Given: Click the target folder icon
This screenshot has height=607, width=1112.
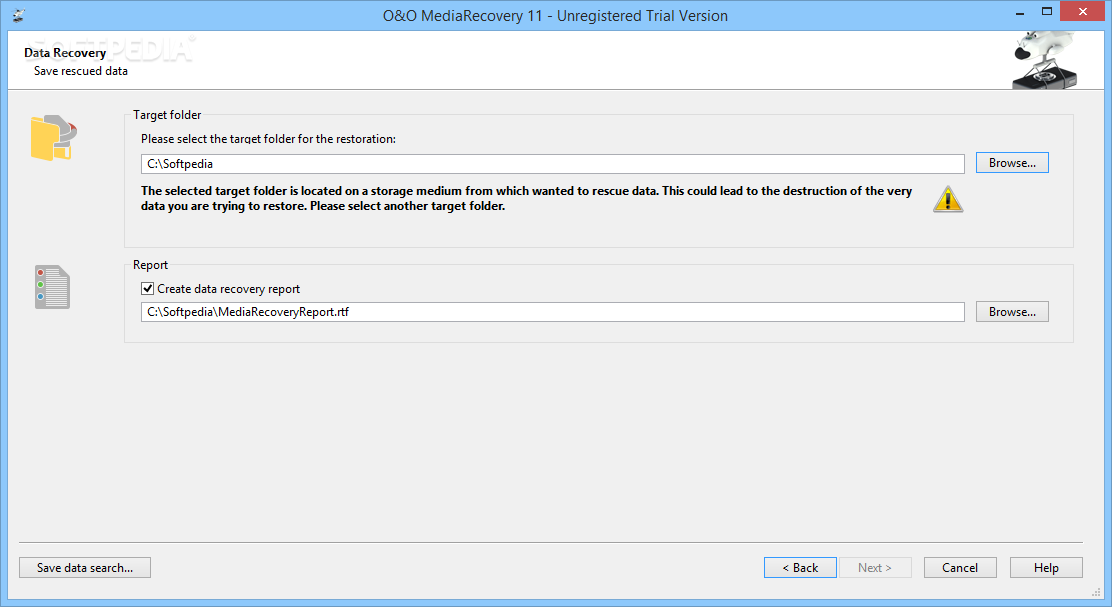Looking at the screenshot, I should tap(54, 138).
